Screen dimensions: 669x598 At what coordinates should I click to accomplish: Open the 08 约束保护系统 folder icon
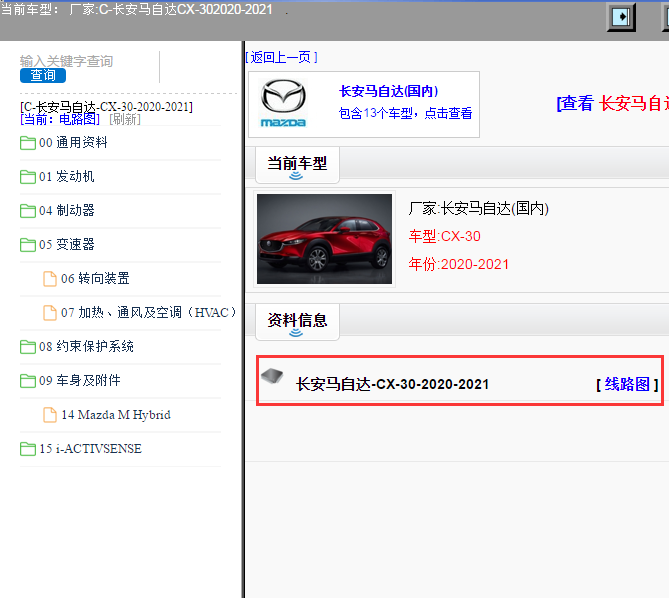coord(28,346)
